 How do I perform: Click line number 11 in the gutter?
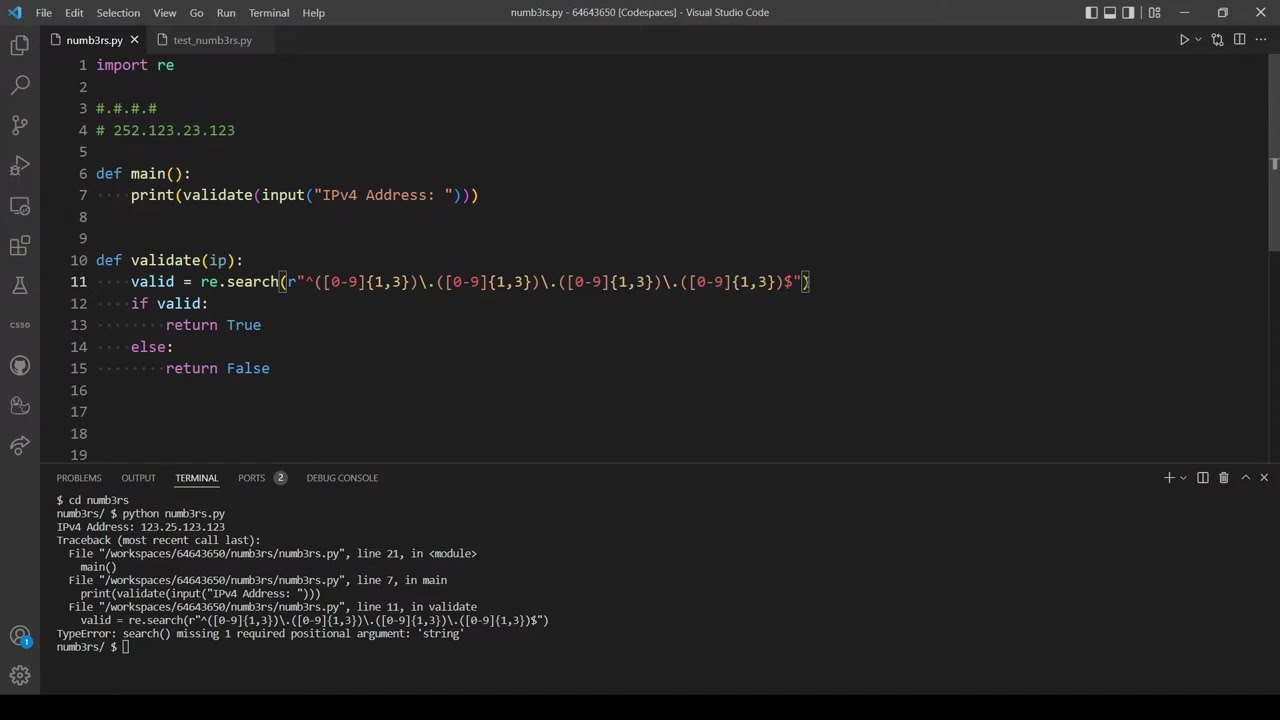coord(79,282)
